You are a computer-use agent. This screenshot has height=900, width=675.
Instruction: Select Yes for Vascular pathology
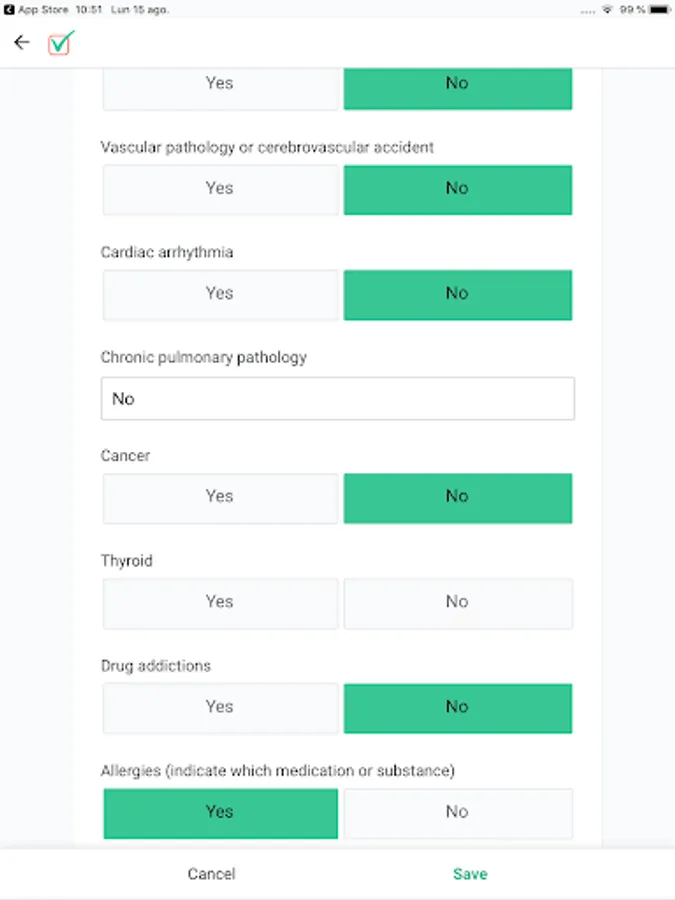(220, 189)
